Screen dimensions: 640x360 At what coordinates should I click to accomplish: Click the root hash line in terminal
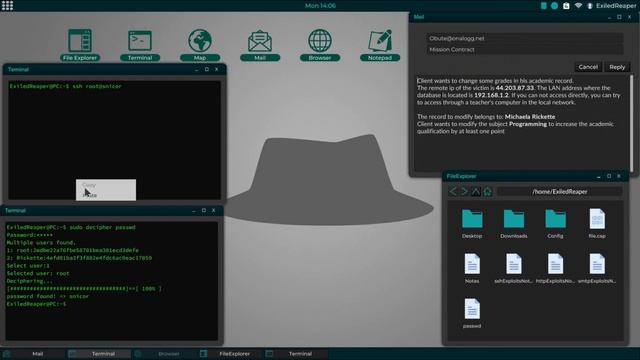click(73, 250)
